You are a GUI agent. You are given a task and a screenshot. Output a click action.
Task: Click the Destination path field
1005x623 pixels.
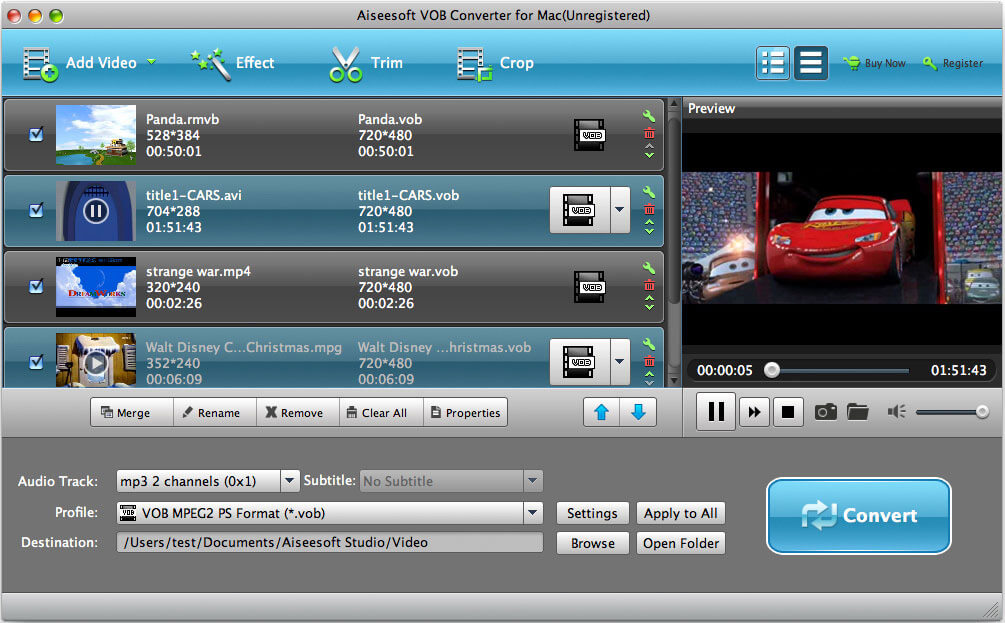pos(329,542)
